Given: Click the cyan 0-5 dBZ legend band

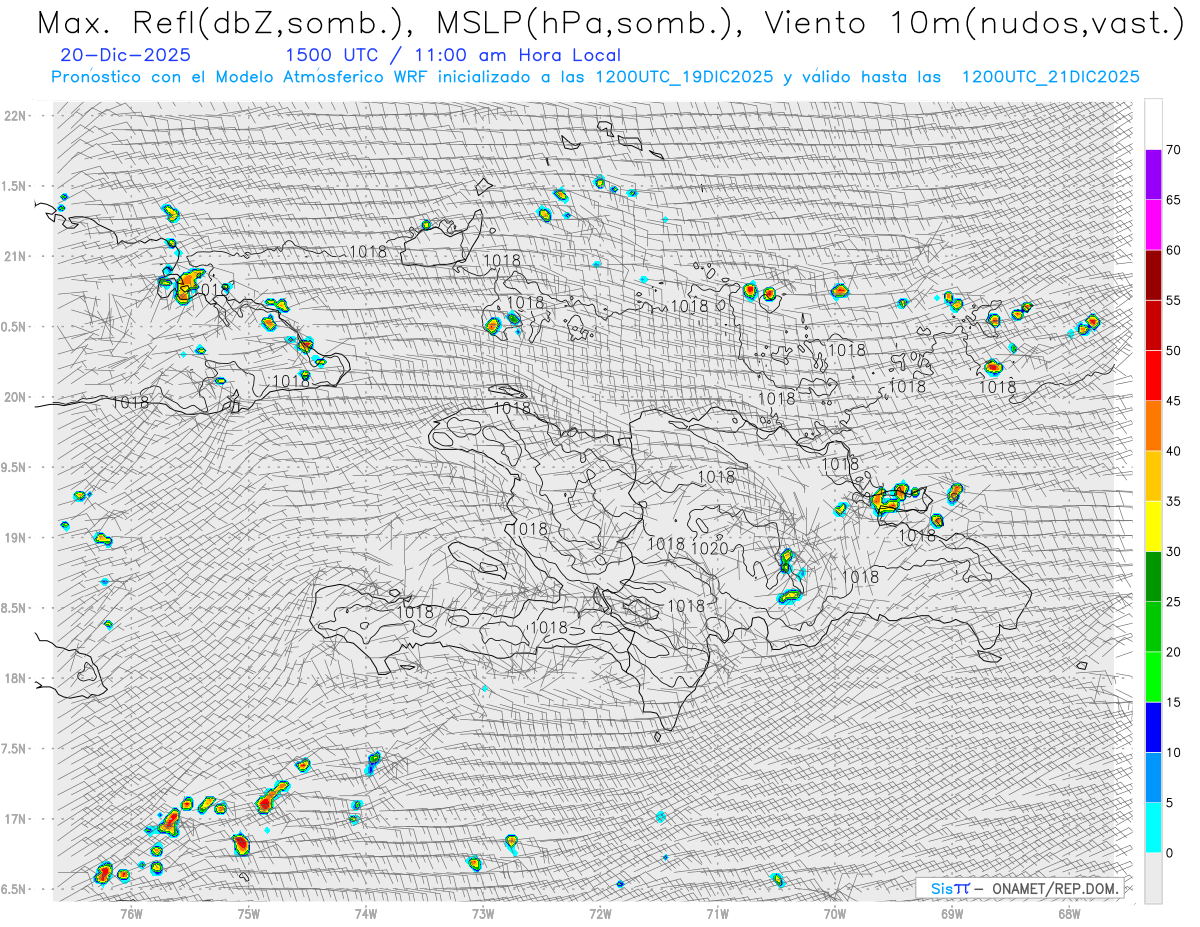Looking at the screenshot, I should coord(1153,827).
